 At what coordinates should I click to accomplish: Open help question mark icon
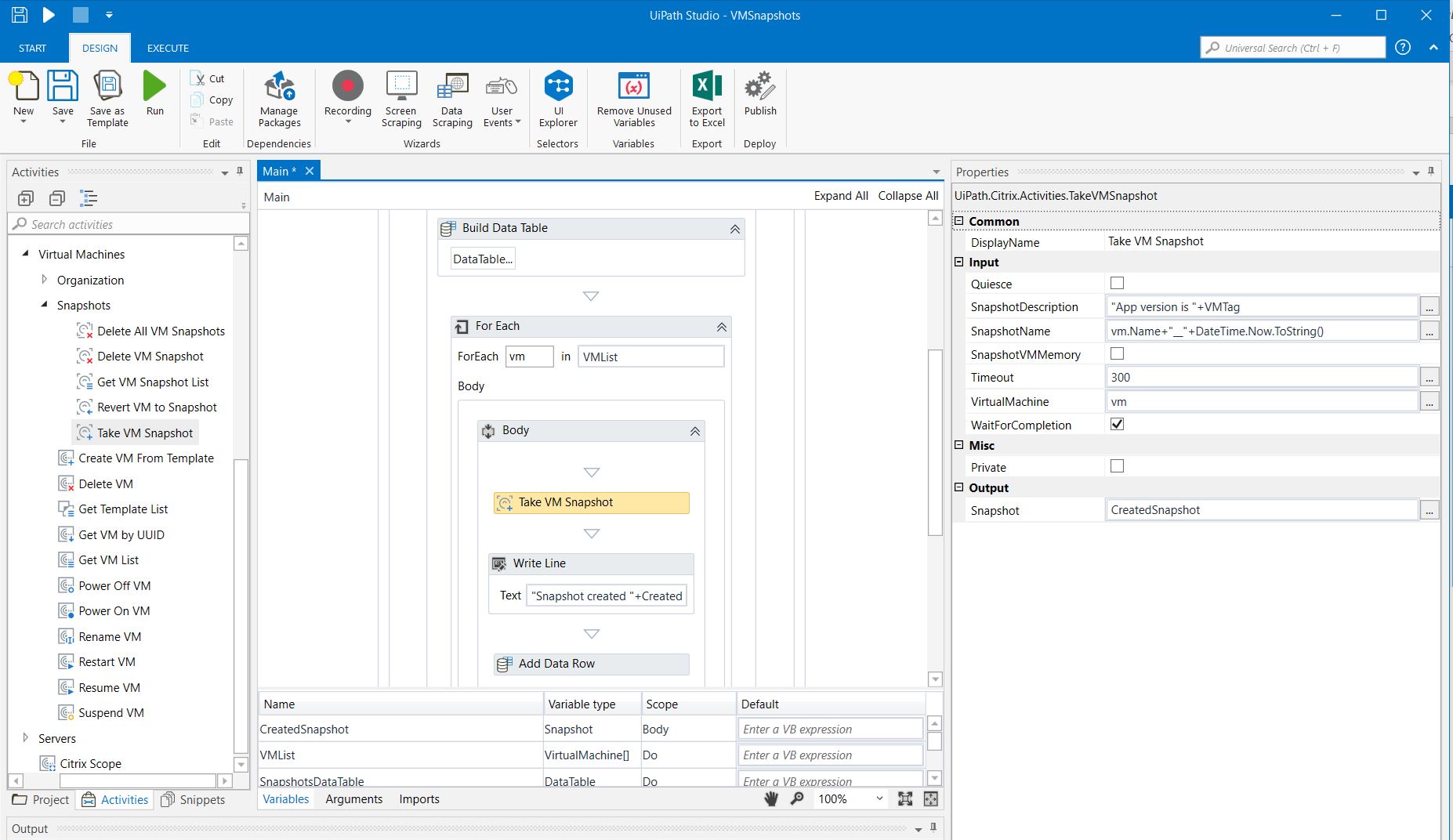(1403, 47)
